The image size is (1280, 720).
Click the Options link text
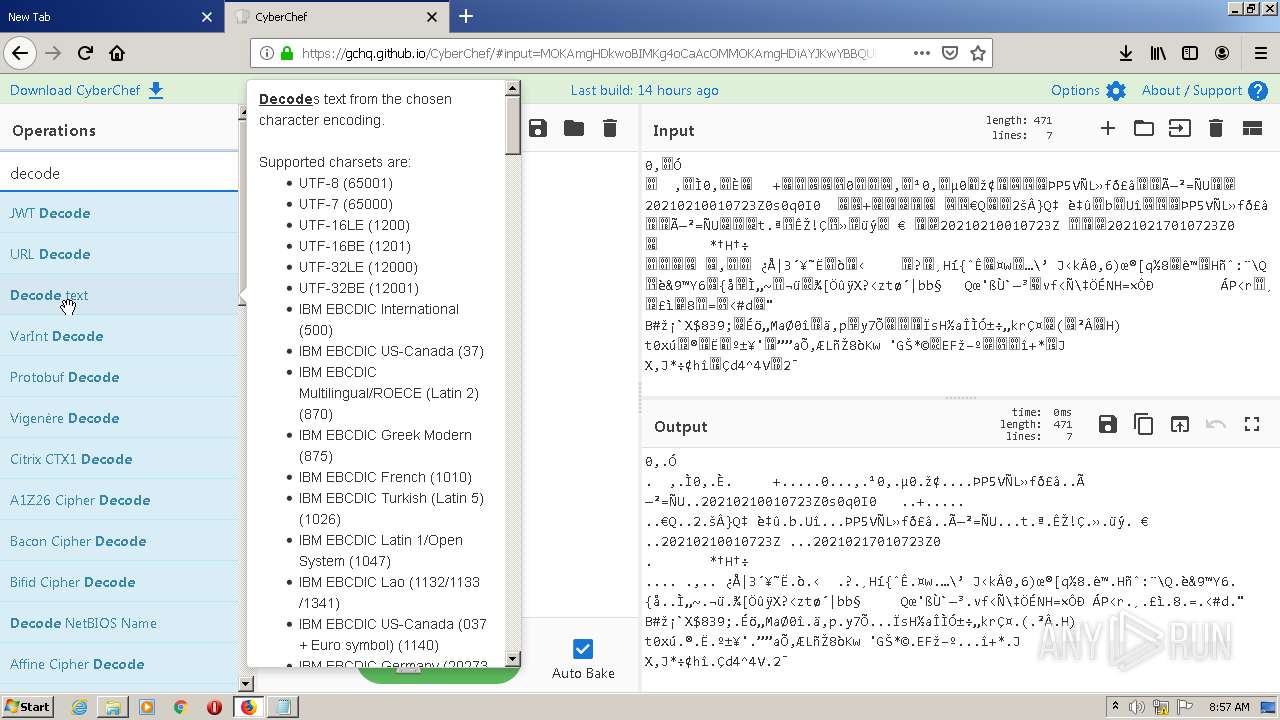[1075, 90]
